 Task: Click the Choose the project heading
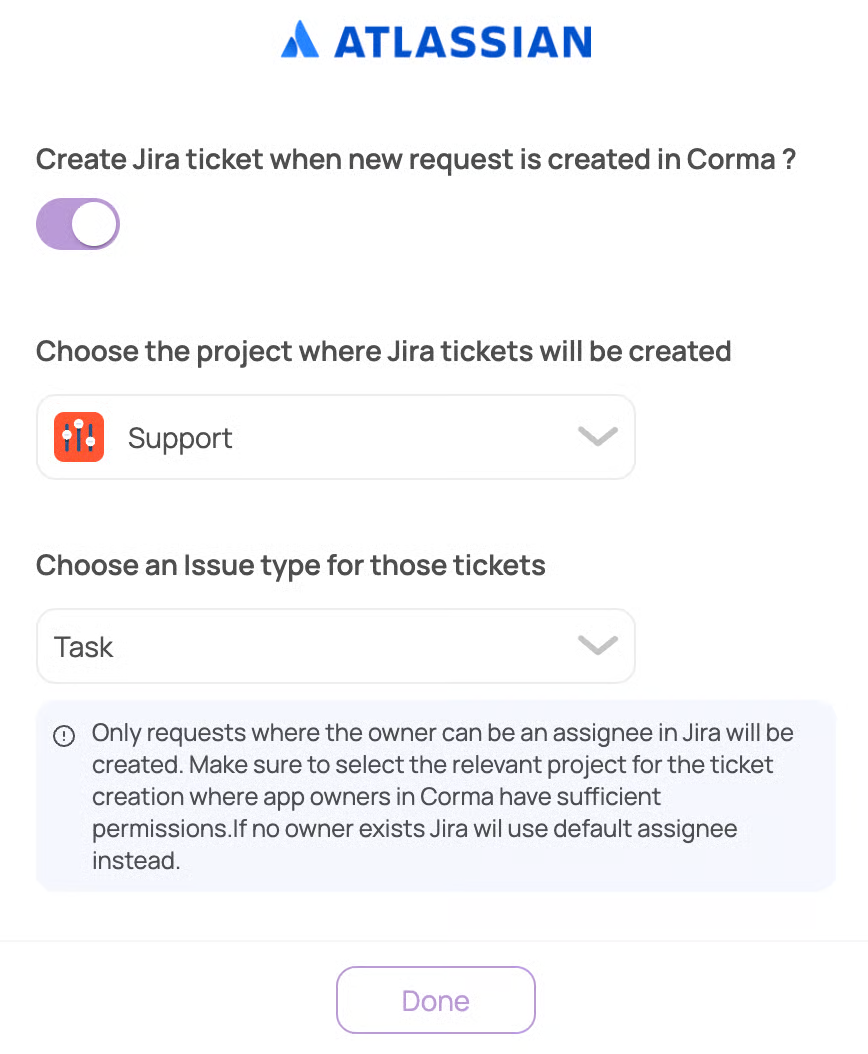click(383, 352)
